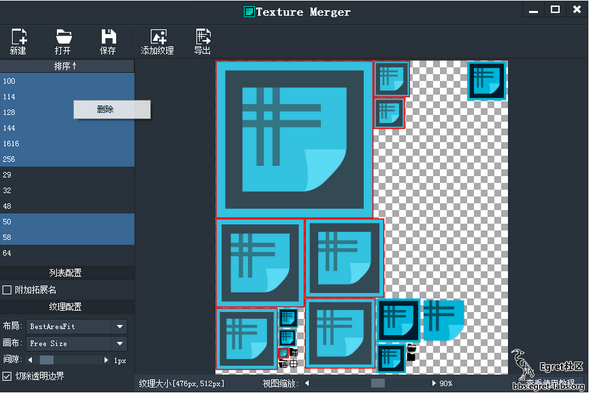
Task: Open the 布局 BestAreaFit dropdown
Action: (x=76, y=326)
